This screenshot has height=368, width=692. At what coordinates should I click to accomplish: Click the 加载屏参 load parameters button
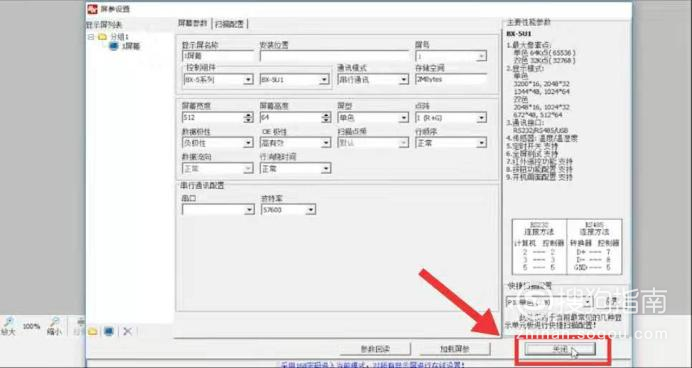(455, 349)
